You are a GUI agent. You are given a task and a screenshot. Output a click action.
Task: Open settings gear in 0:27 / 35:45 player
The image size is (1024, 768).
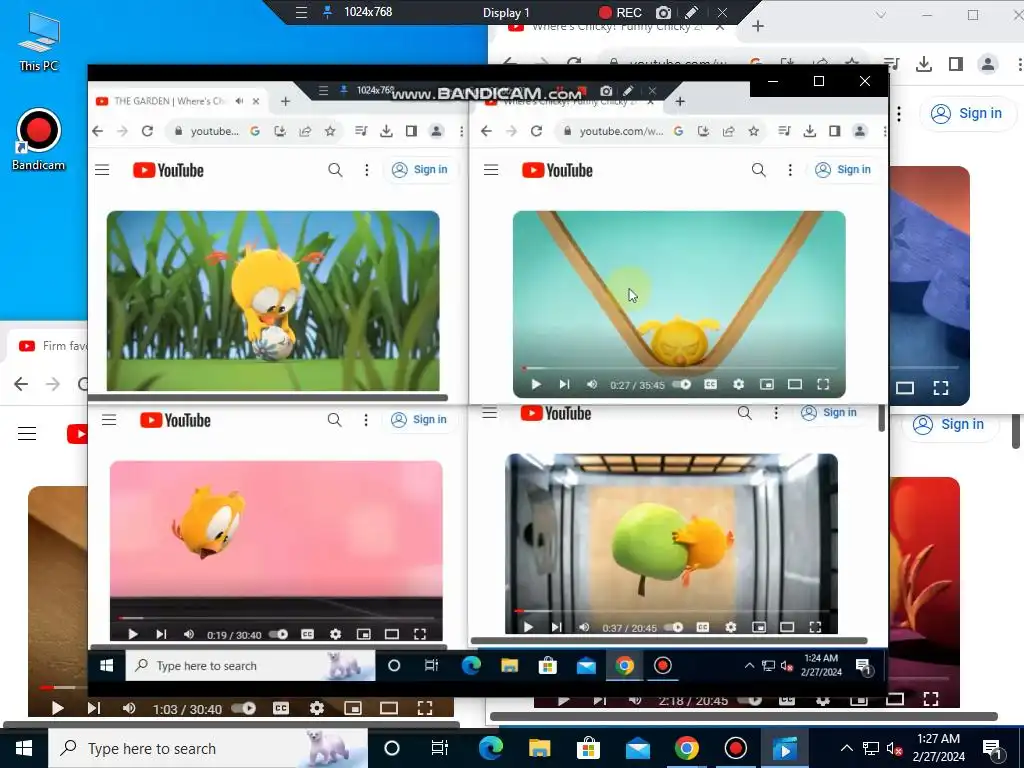738,385
